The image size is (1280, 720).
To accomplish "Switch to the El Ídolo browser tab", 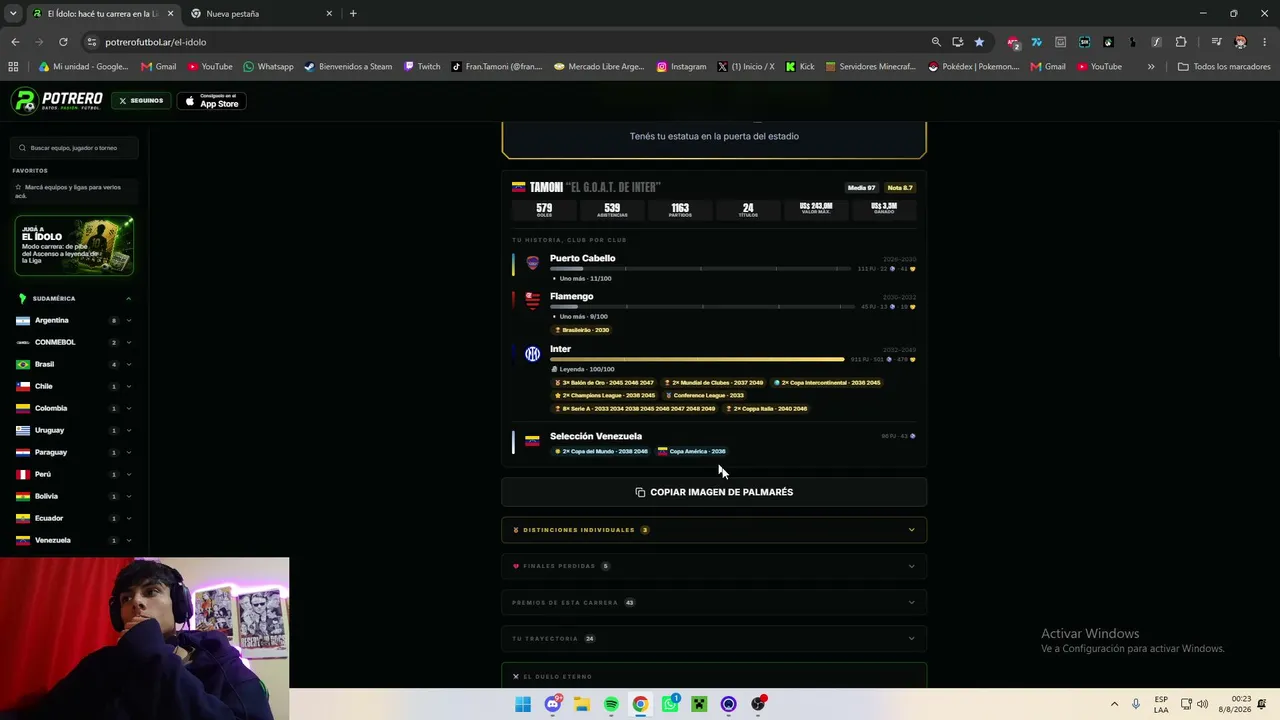I will coord(102,14).
